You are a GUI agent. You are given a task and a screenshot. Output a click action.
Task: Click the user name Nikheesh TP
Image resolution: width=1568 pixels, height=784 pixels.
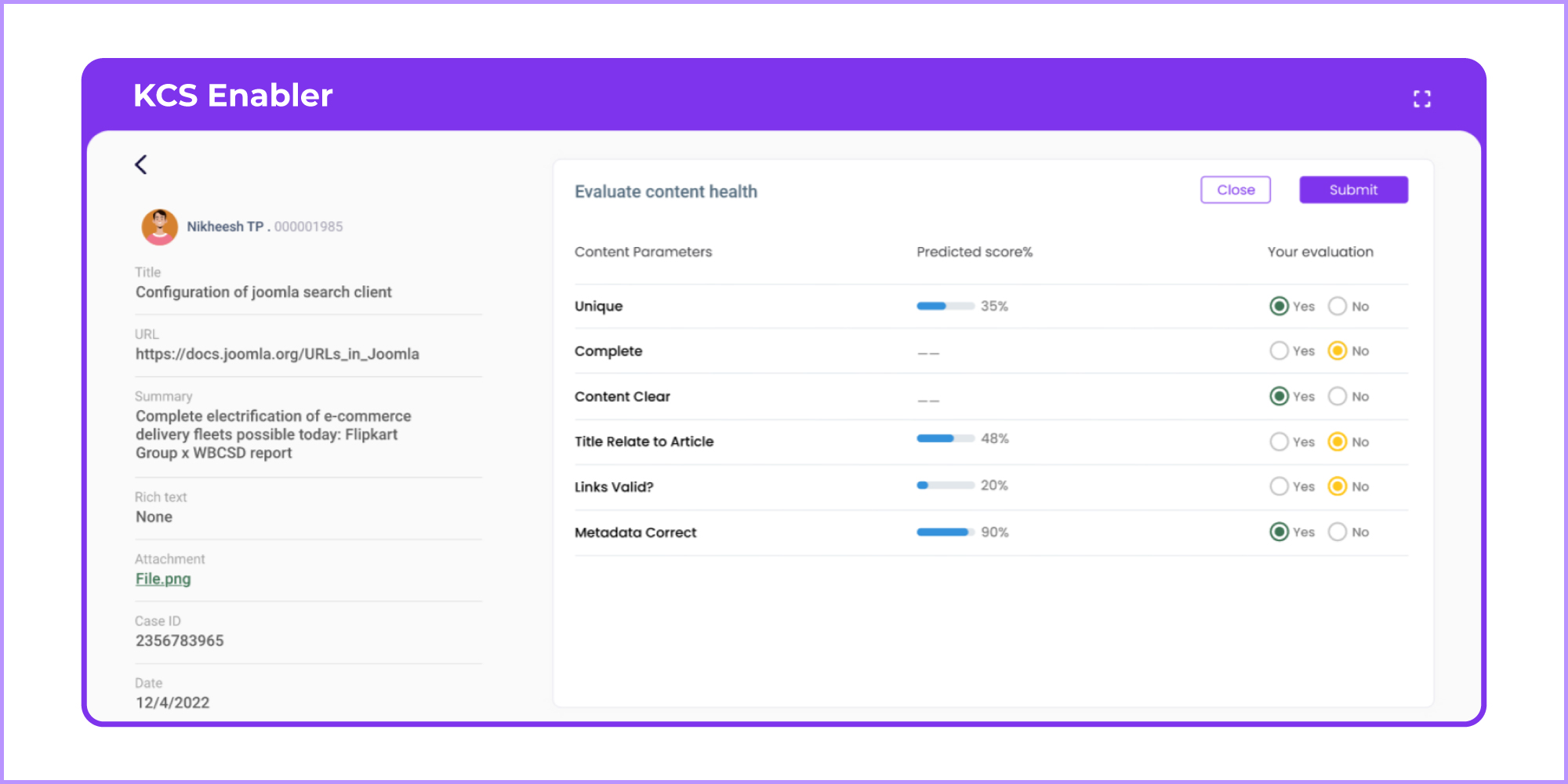pos(225,227)
